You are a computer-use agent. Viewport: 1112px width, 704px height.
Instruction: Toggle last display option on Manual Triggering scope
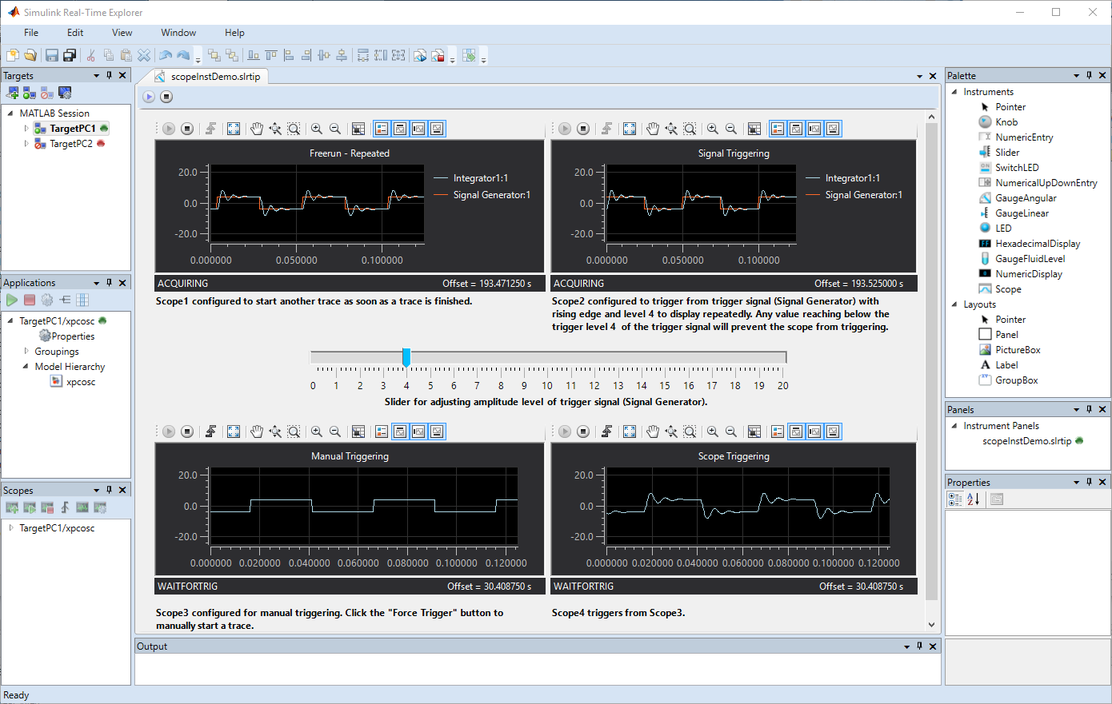pos(437,431)
